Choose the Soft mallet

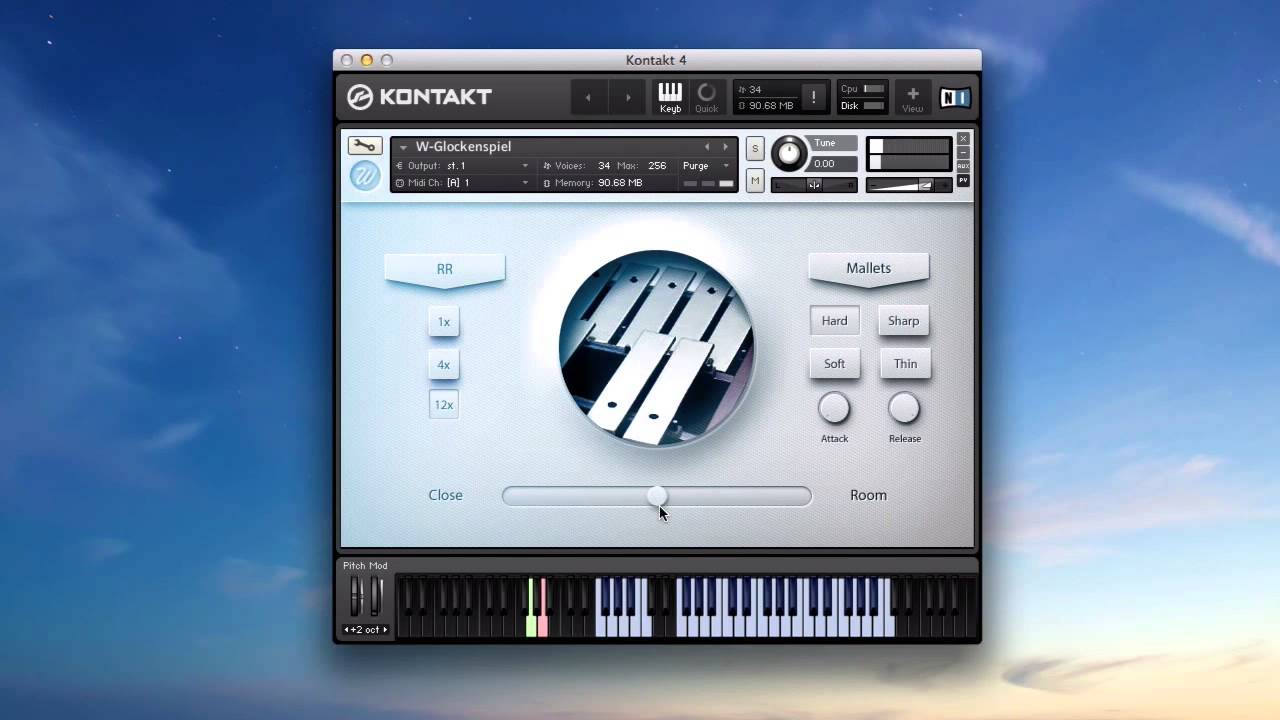pos(834,364)
